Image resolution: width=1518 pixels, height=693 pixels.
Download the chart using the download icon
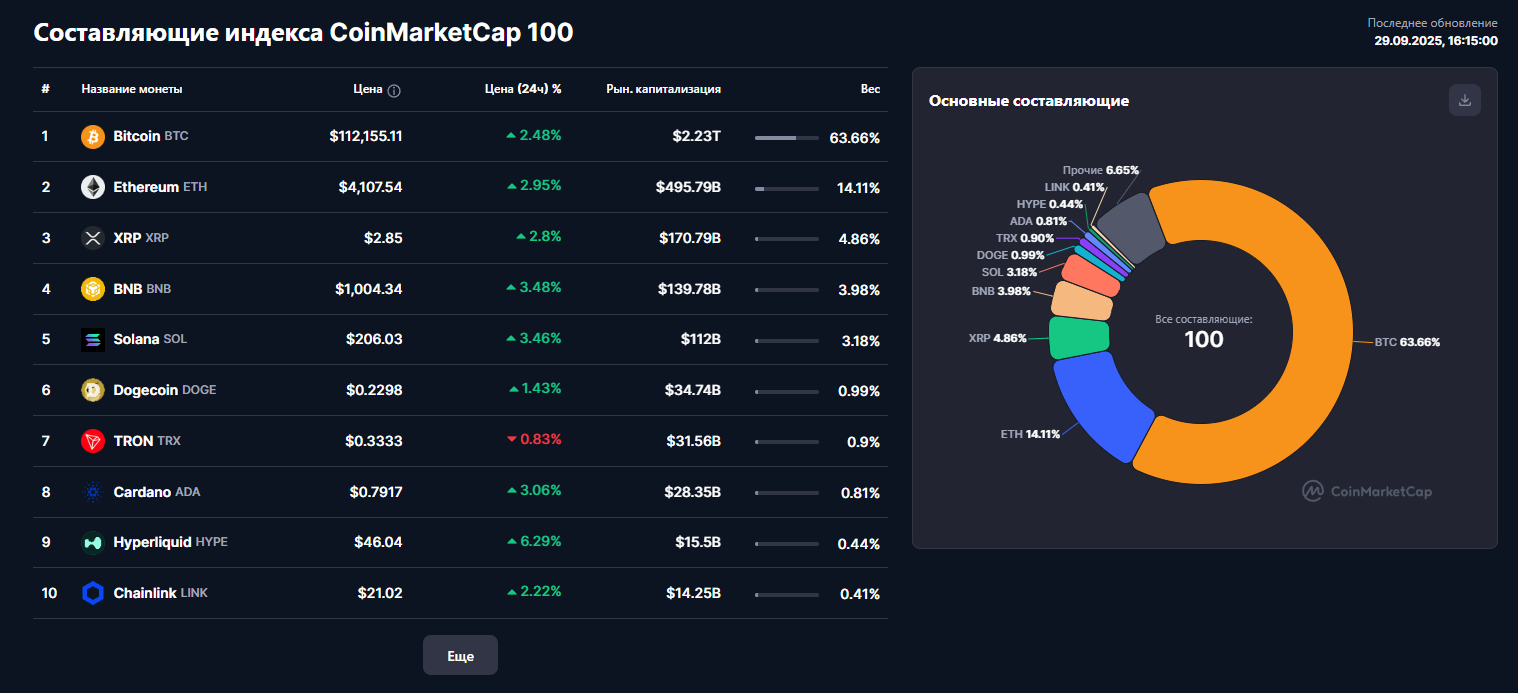[x=1464, y=100]
